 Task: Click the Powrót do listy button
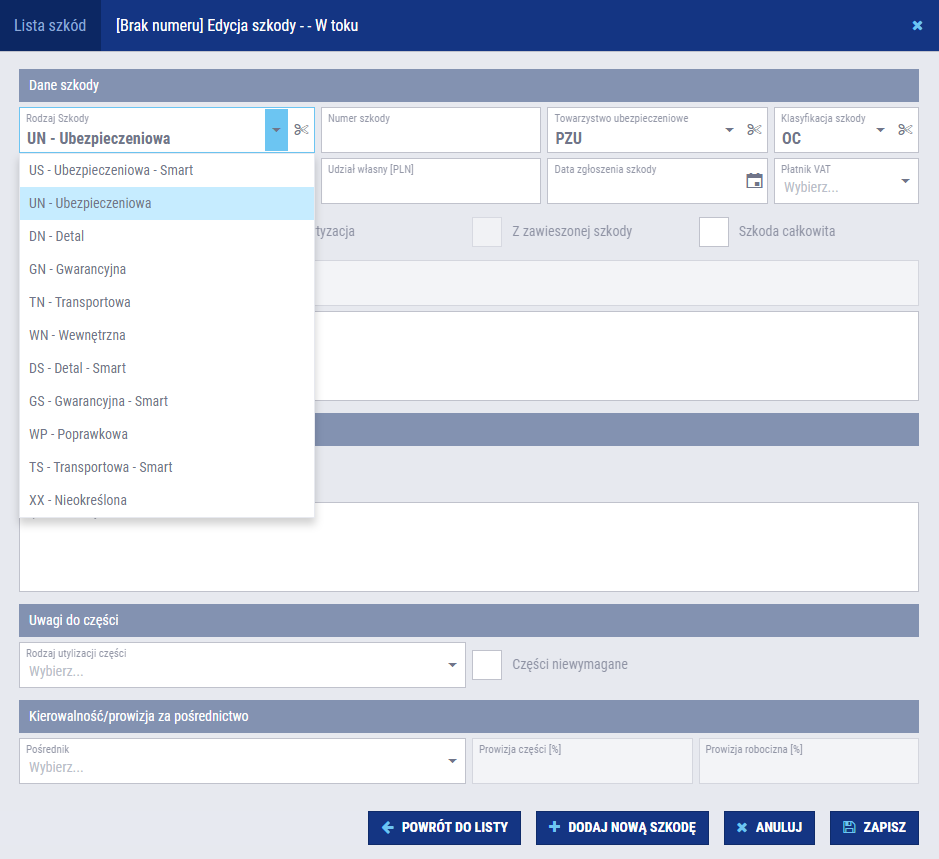[x=445, y=828]
